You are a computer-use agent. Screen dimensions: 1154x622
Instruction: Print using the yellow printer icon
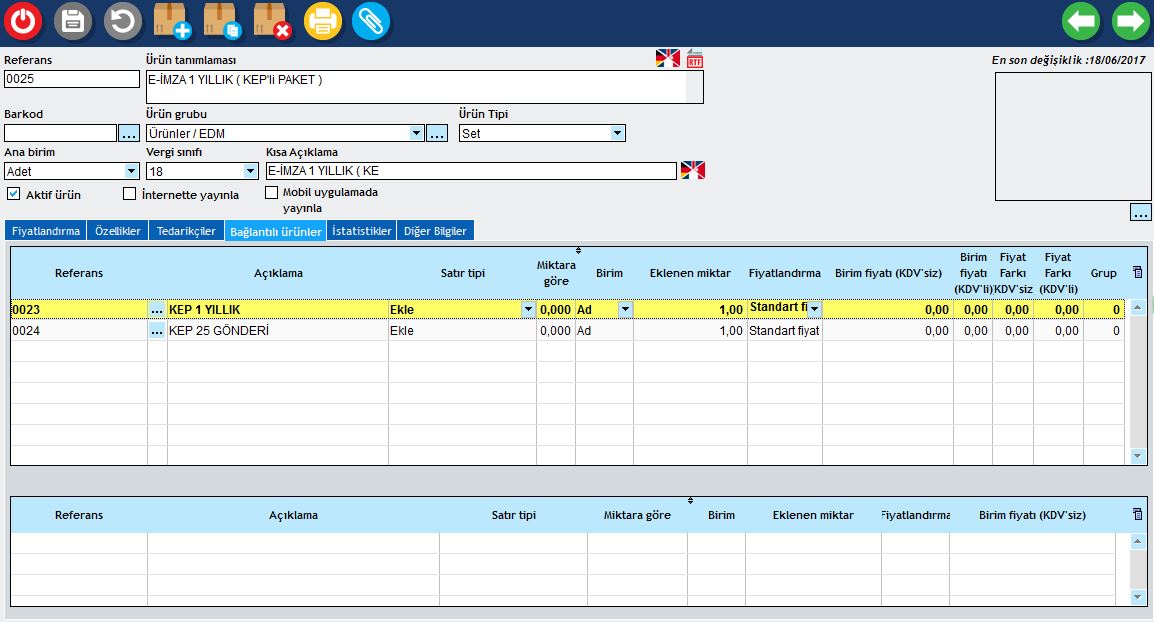tap(322, 21)
